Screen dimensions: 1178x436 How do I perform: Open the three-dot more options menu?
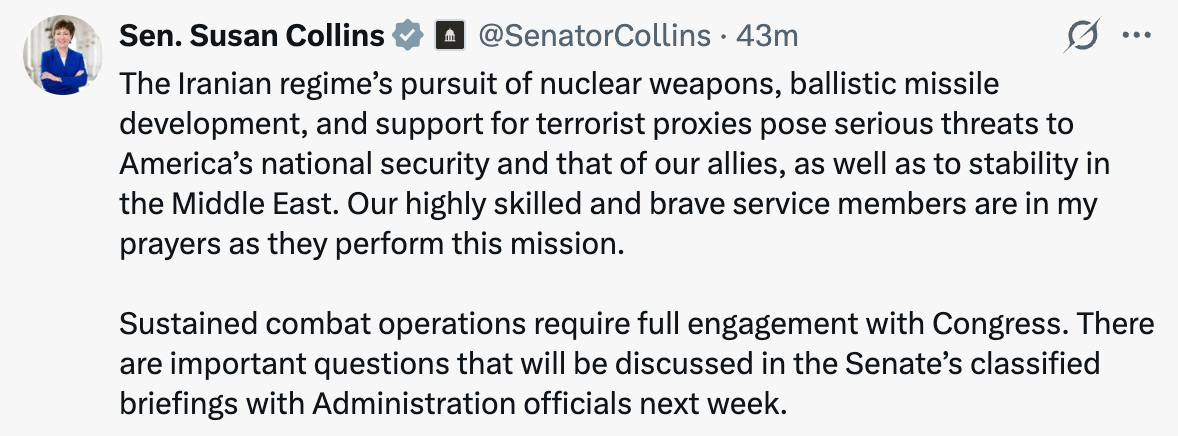(1138, 36)
